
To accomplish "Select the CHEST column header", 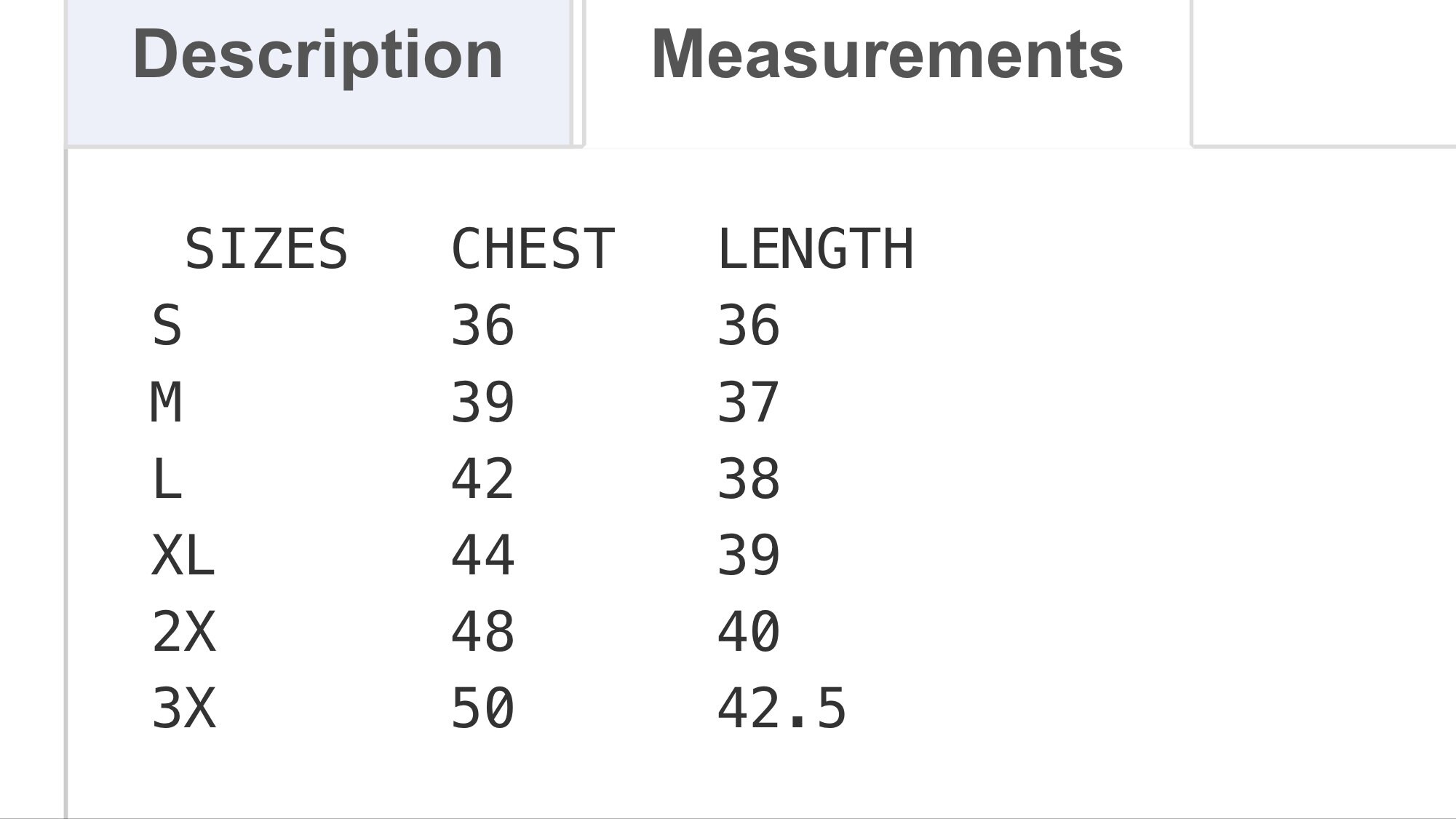I will pyautogui.click(x=533, y=249).
